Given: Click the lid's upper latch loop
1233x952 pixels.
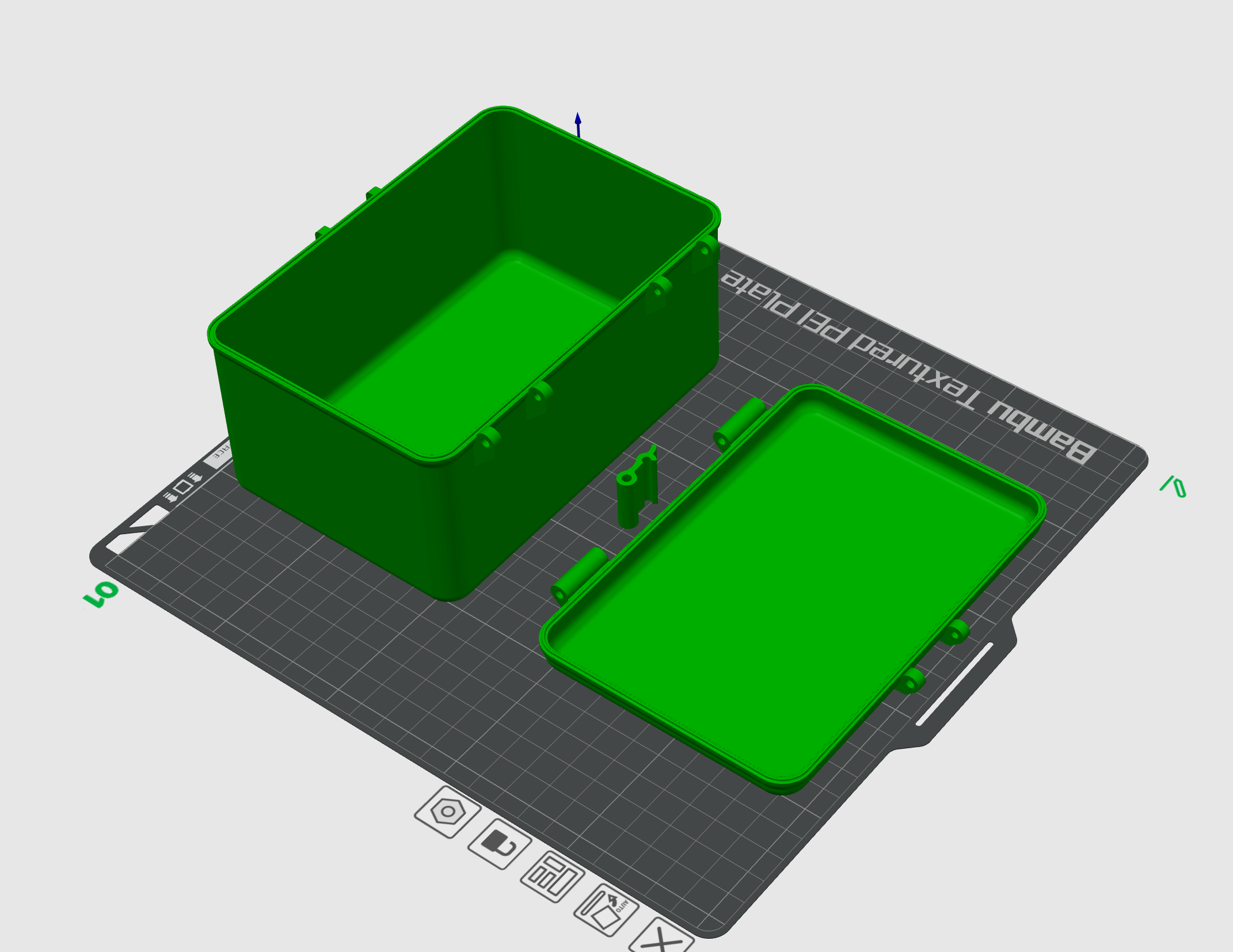Looking at the screenshot, I should tap(956, 632).
